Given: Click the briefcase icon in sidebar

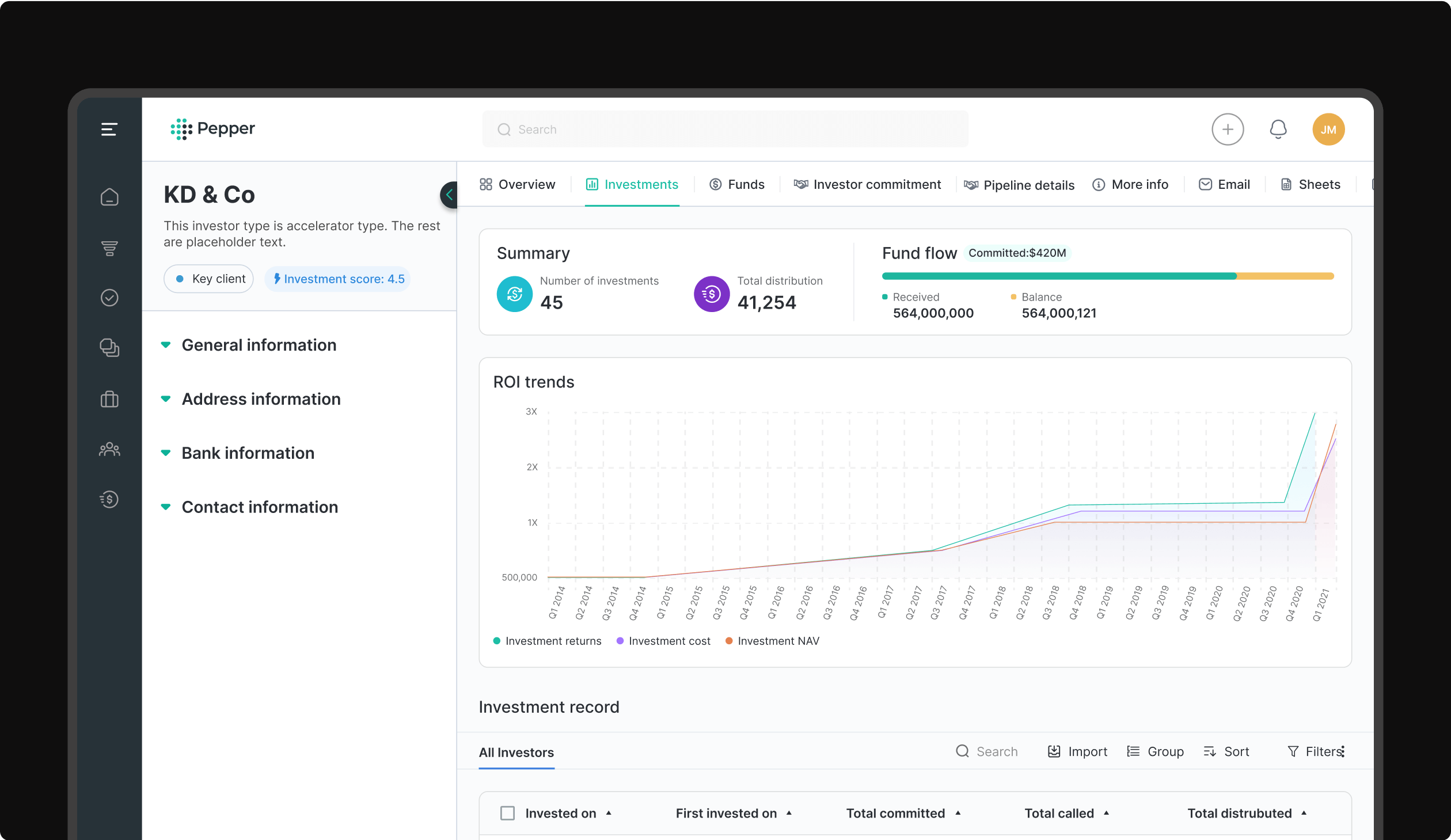Looking at the screenshot, I should (109, 399).
